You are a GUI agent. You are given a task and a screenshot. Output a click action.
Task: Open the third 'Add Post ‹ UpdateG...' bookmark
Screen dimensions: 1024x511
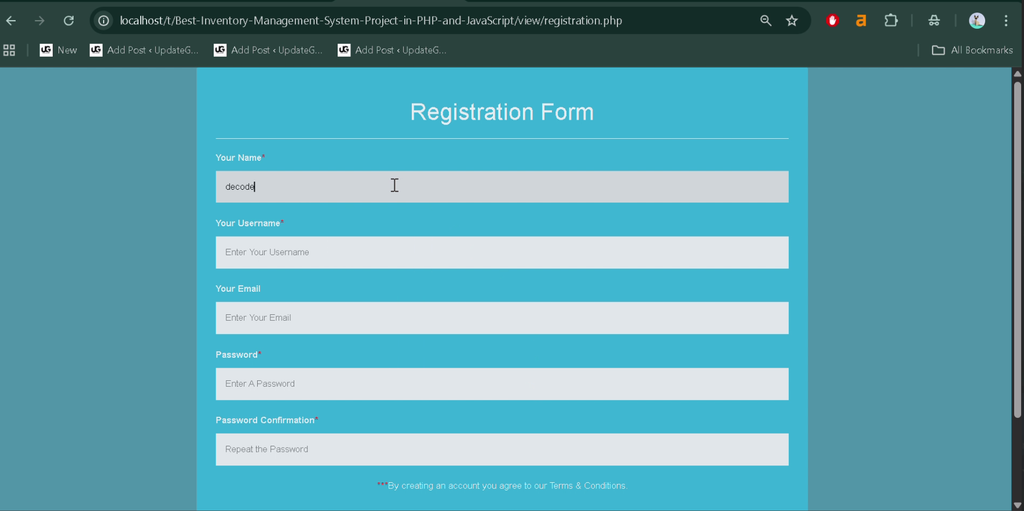pos(392,50)
